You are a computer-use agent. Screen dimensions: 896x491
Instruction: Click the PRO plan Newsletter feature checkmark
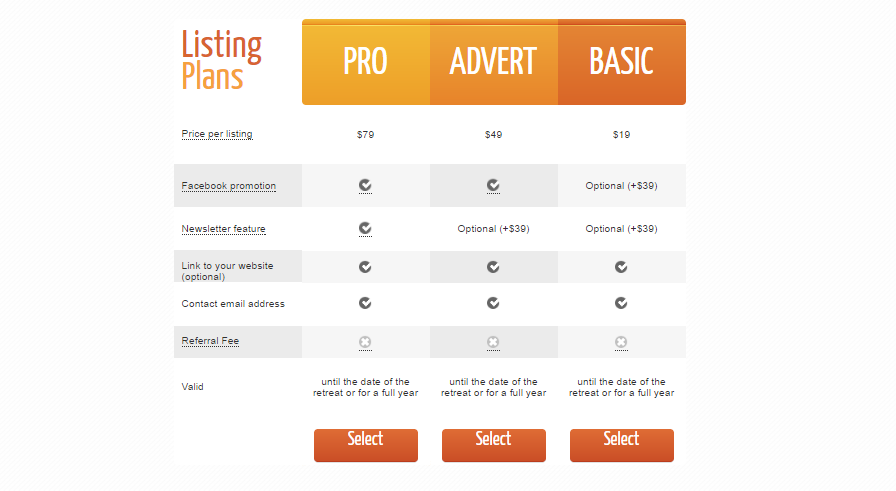pyautogui.click(x=365, y=228)
